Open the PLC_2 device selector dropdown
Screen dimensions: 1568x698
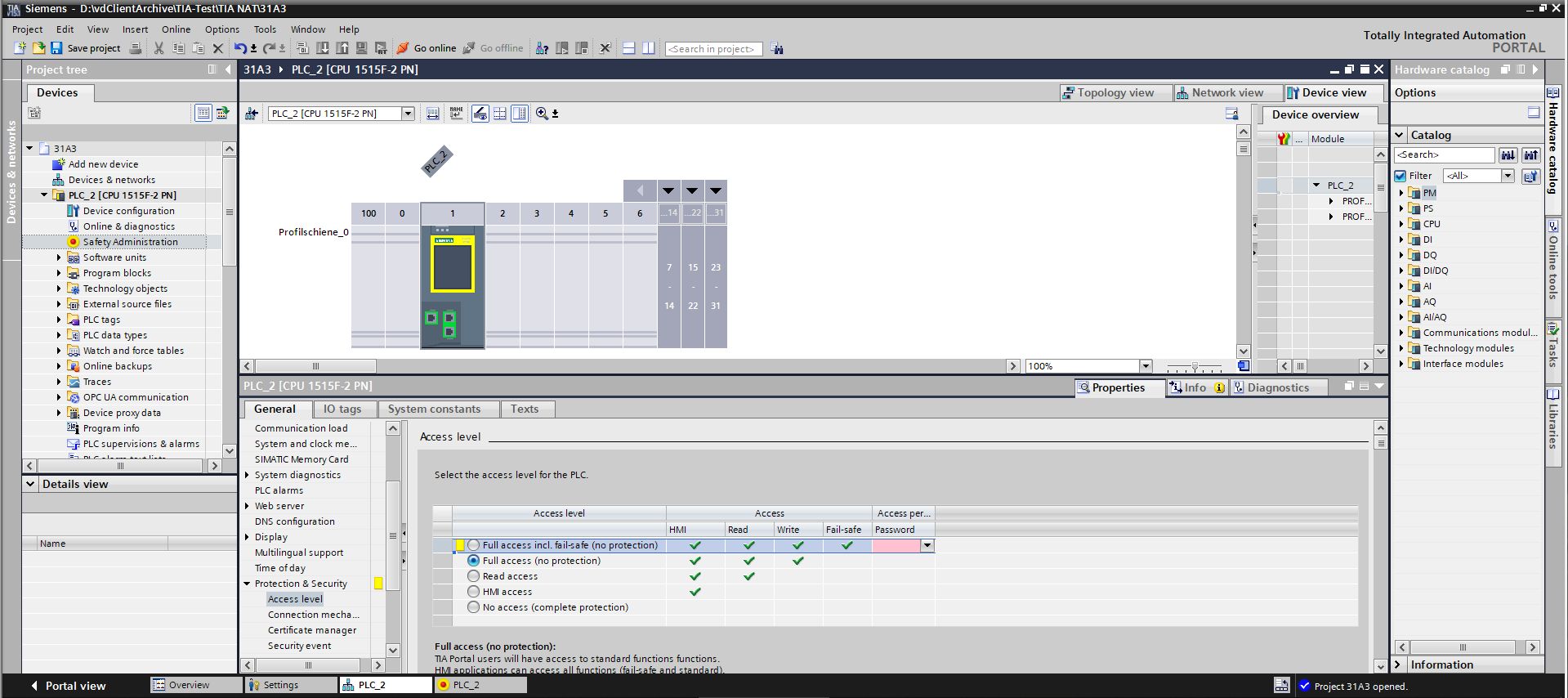(x=408, y=114)
